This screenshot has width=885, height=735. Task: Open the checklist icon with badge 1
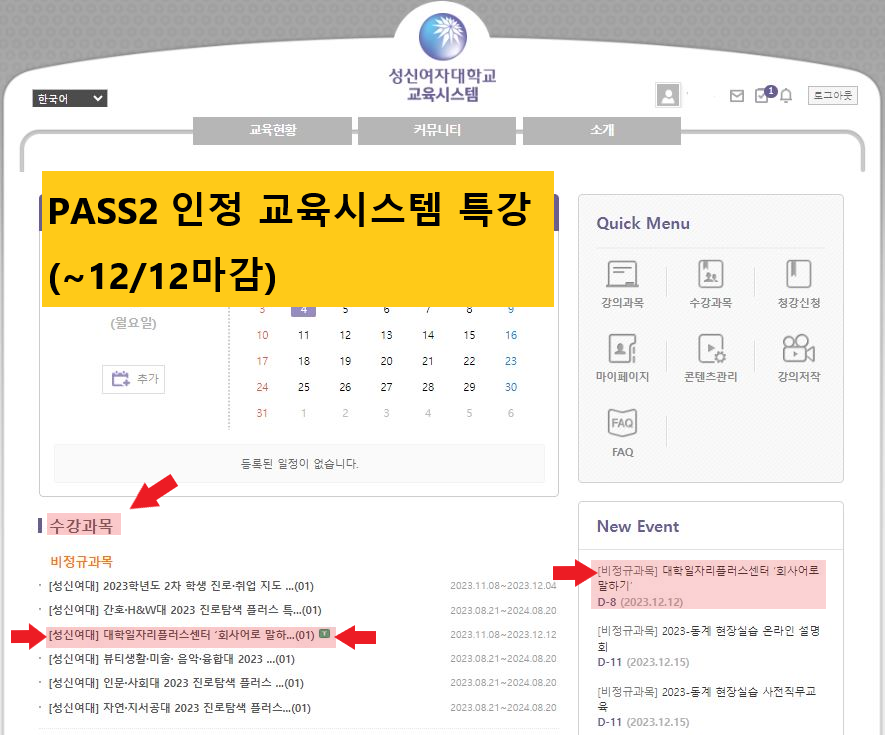(763, 95)
